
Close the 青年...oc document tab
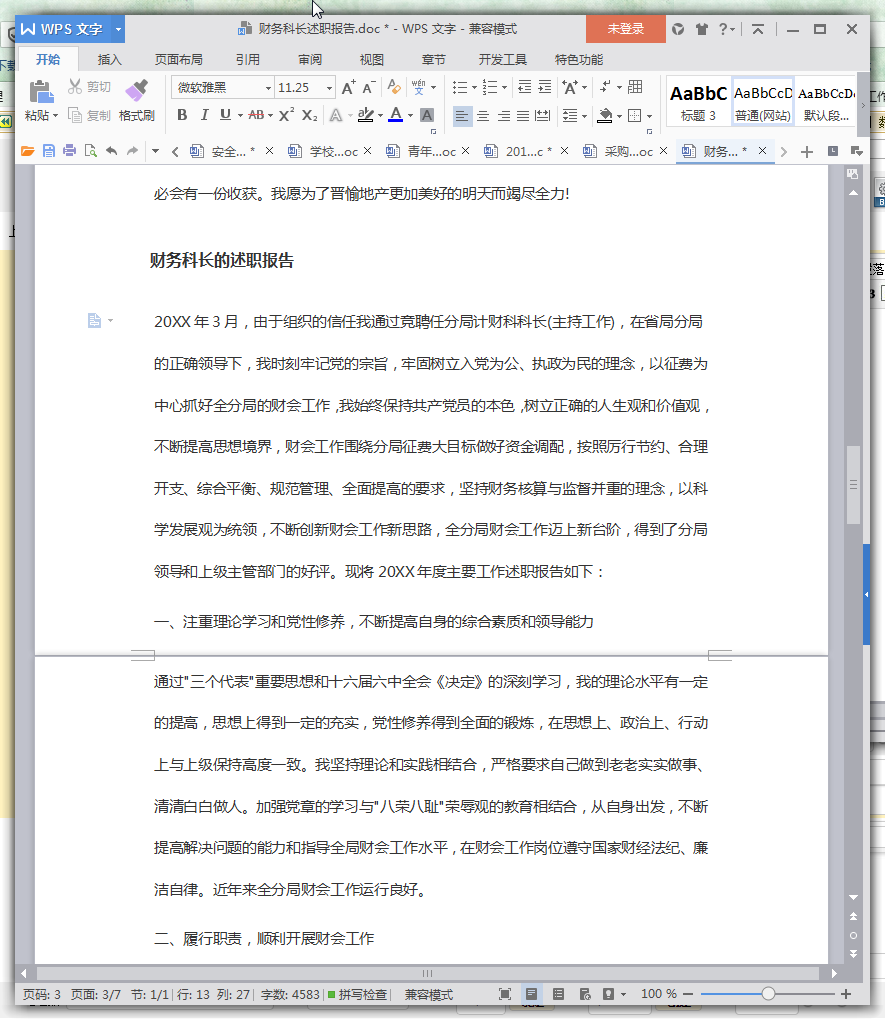click(465, 150)
